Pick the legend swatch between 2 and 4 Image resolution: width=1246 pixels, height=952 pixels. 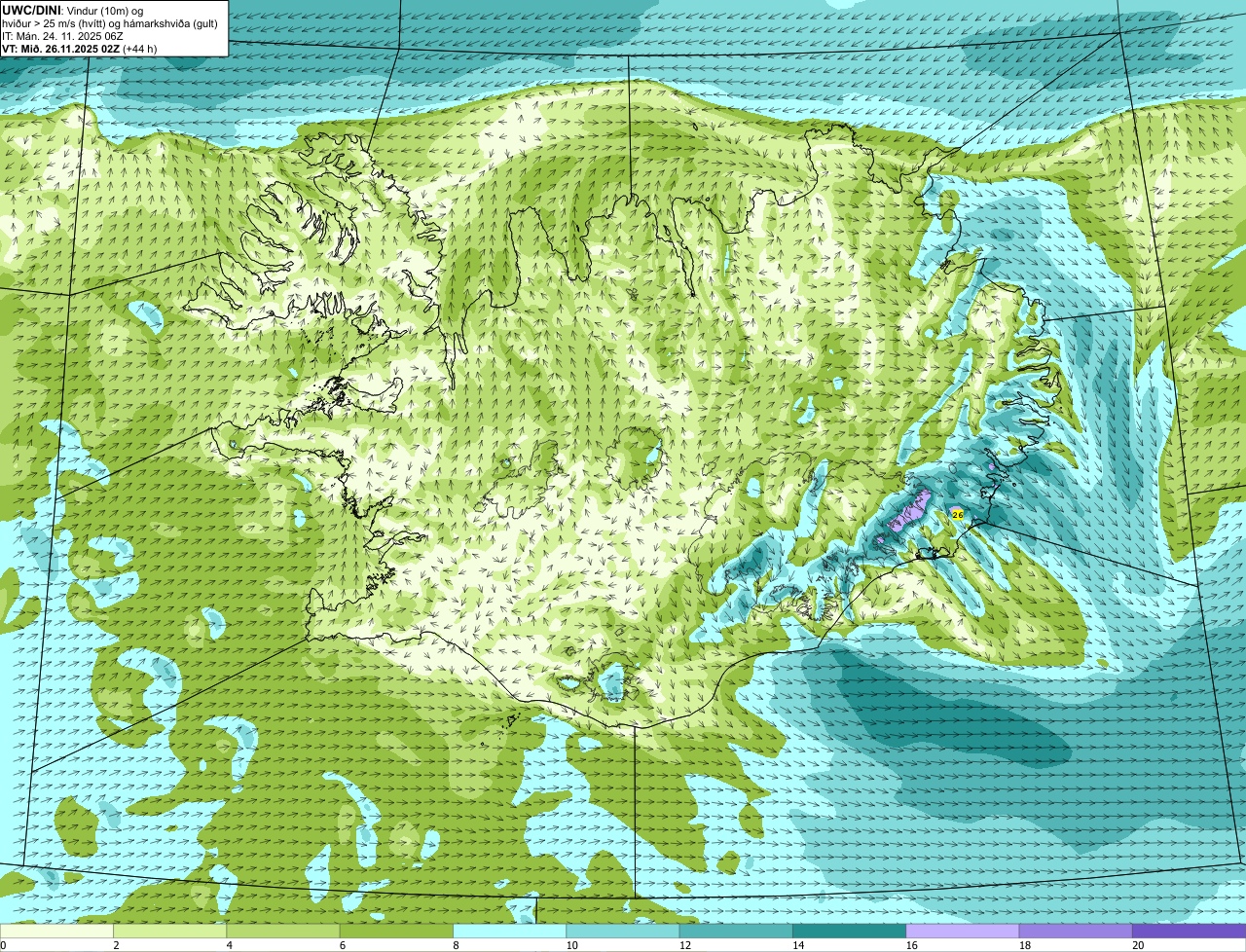[x=169, y=931]
